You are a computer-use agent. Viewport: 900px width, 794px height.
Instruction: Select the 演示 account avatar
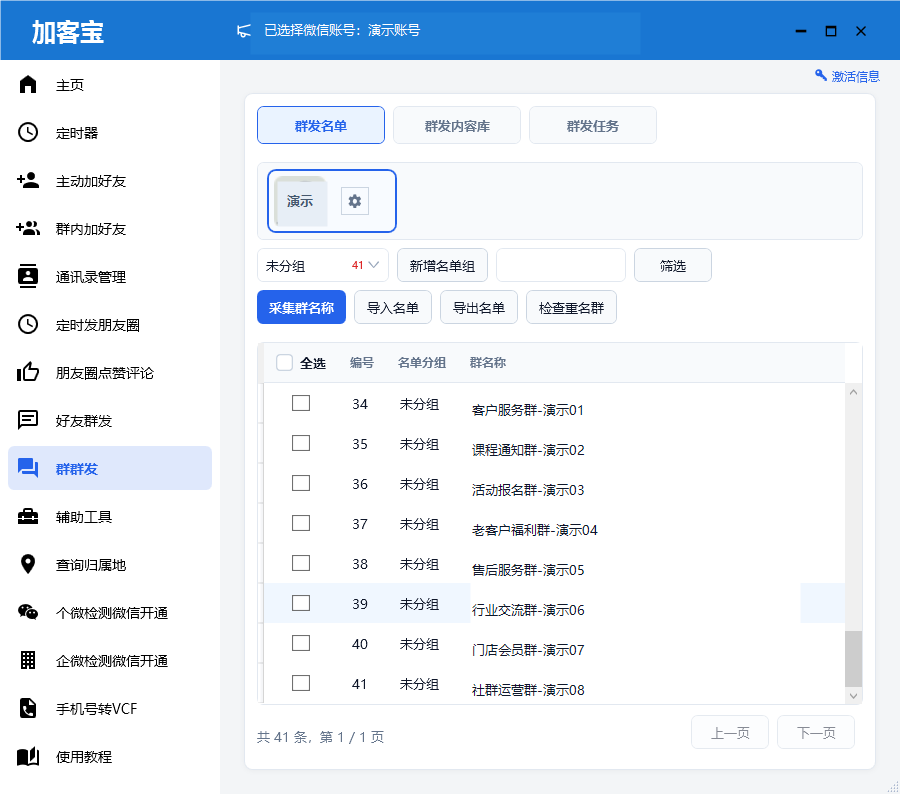300,201
